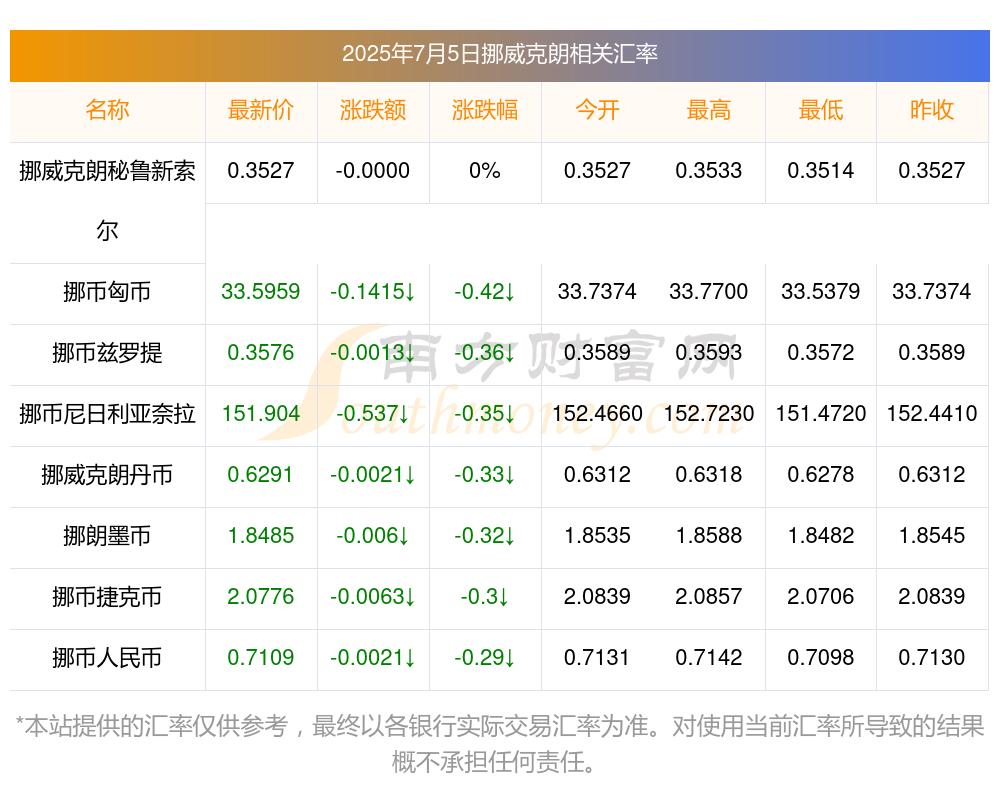Click change amount -0.1415↓ cell
1000x793 pixels.
click(x=373, y=292)
